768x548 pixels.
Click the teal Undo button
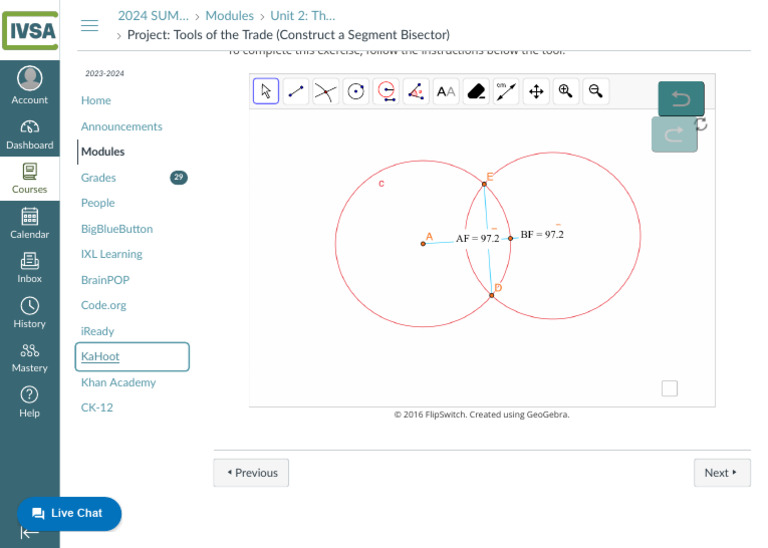tap(681, 98)
